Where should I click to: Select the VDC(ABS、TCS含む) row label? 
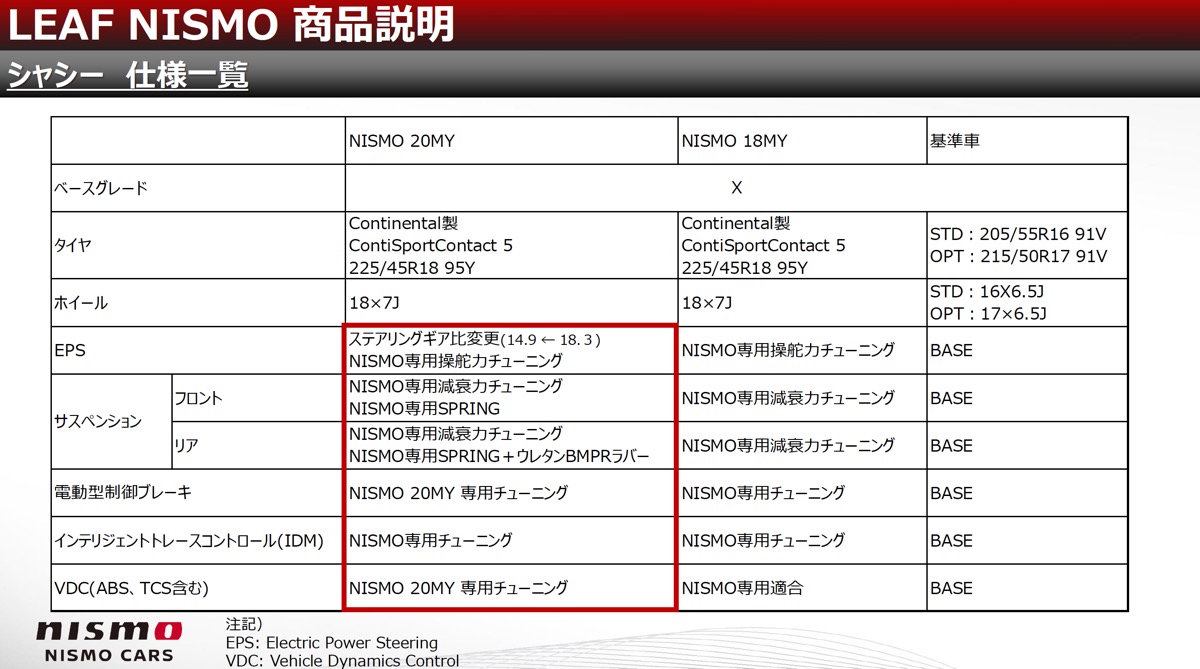131,588
